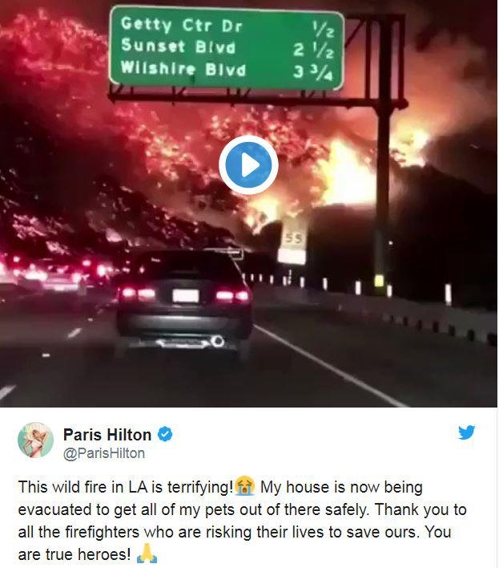Click the praying hands emoji

click(147, 554)
